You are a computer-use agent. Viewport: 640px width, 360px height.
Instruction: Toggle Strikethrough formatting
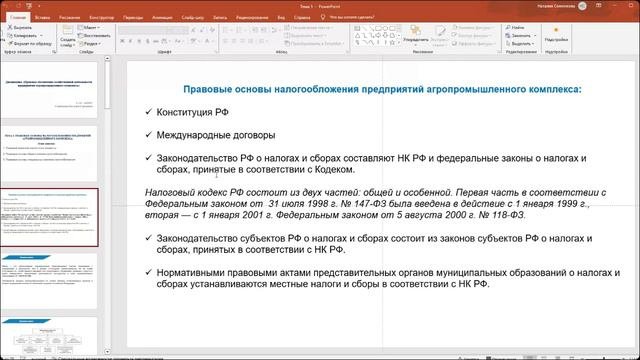click(x=156, y=41)
